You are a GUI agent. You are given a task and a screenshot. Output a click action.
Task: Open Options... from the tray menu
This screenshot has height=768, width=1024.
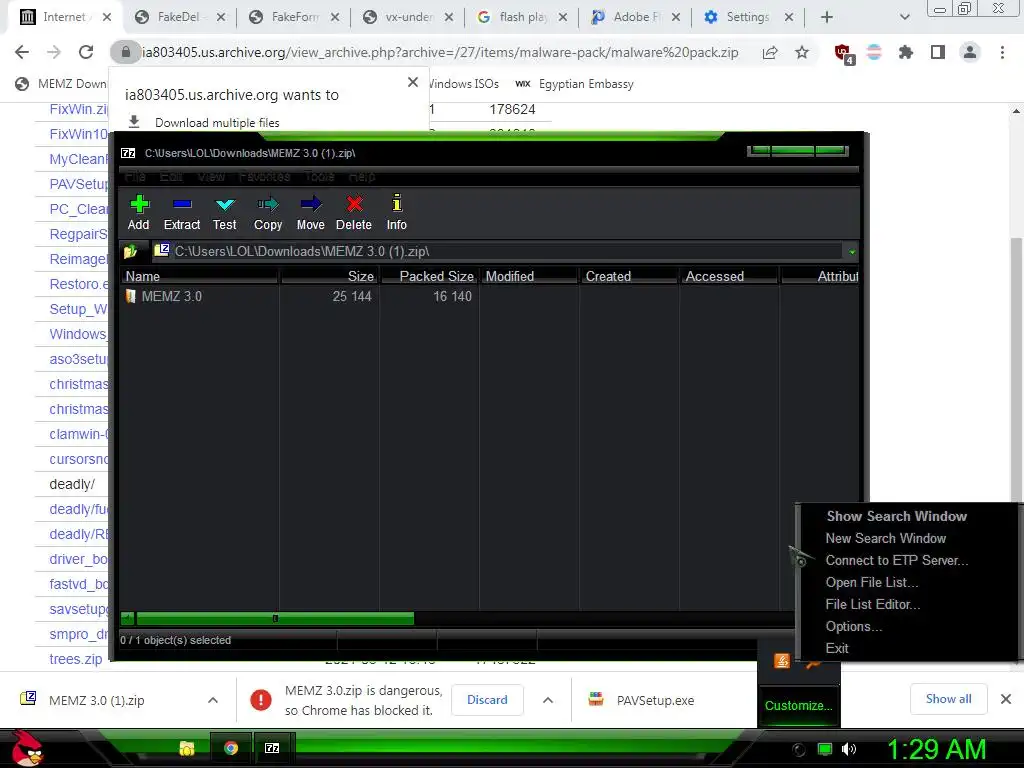click(854, 627)
